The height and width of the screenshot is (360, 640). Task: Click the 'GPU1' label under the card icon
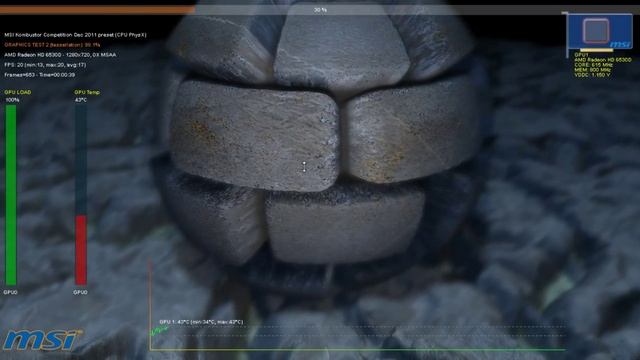coord(581,55)
